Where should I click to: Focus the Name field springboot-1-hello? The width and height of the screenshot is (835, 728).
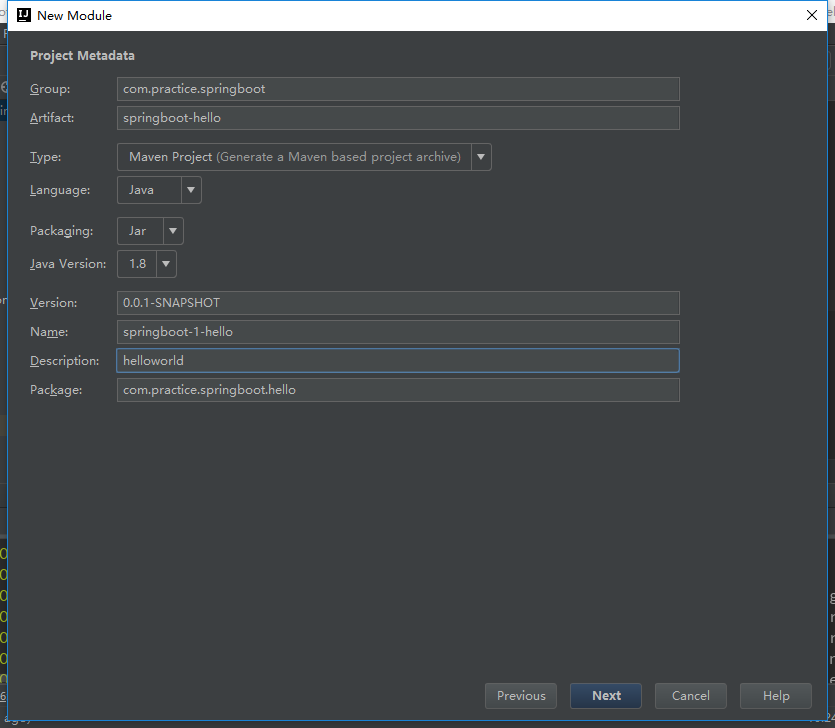(x=398, y=332)
